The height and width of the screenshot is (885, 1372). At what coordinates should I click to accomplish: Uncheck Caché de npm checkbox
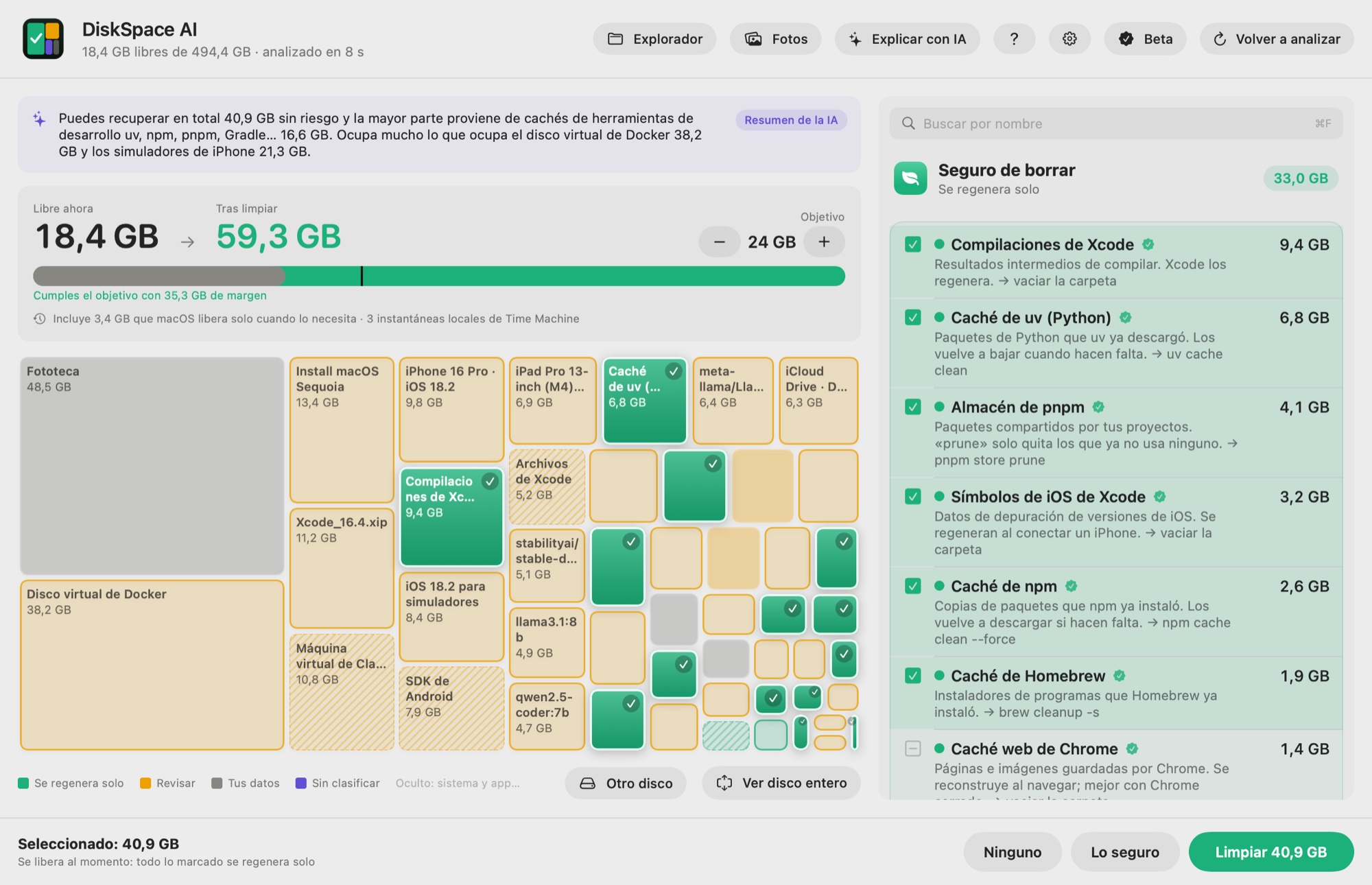pyautogui.click(x=913, y=586)
